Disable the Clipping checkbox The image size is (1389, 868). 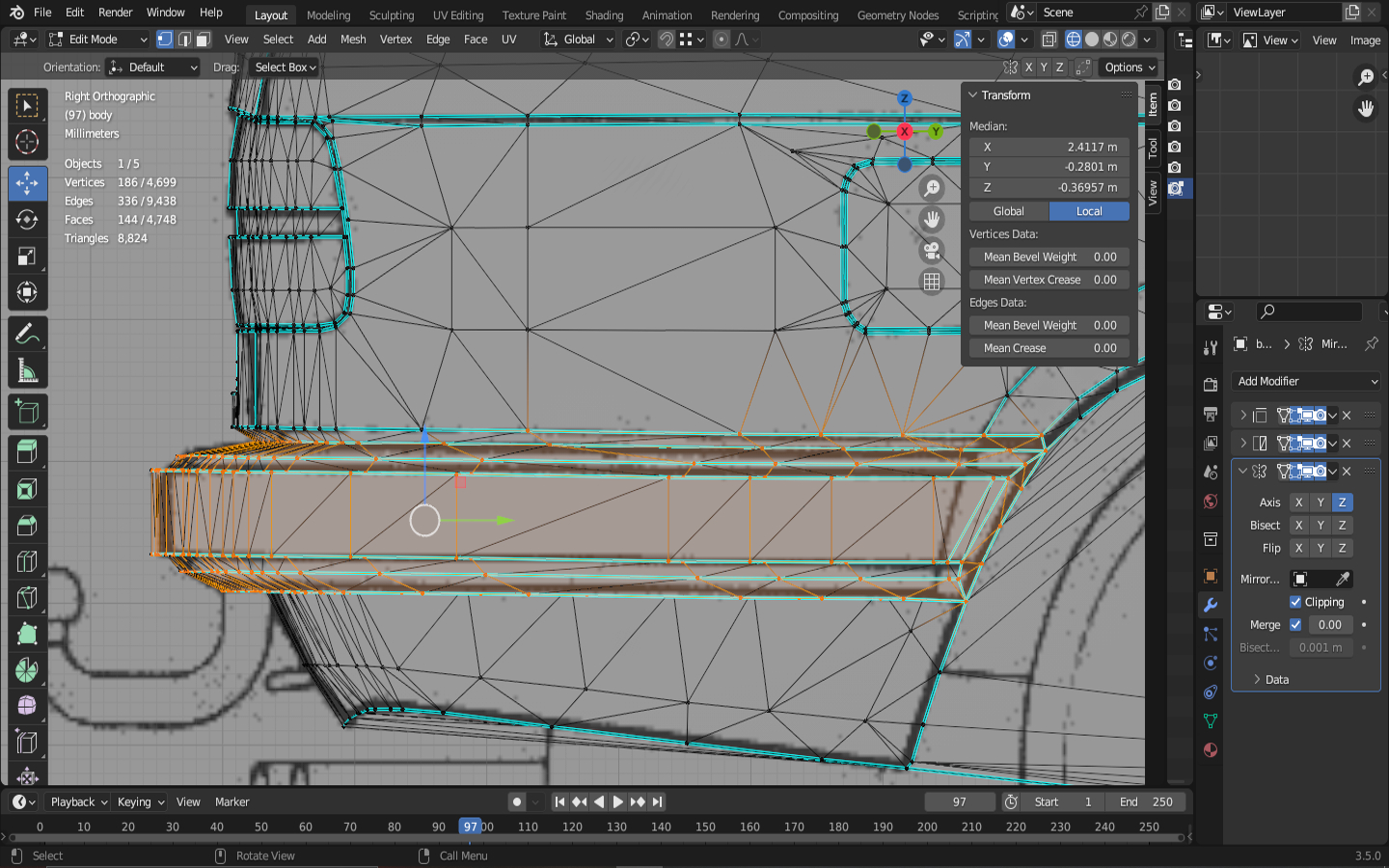(x=1295, y=602)
